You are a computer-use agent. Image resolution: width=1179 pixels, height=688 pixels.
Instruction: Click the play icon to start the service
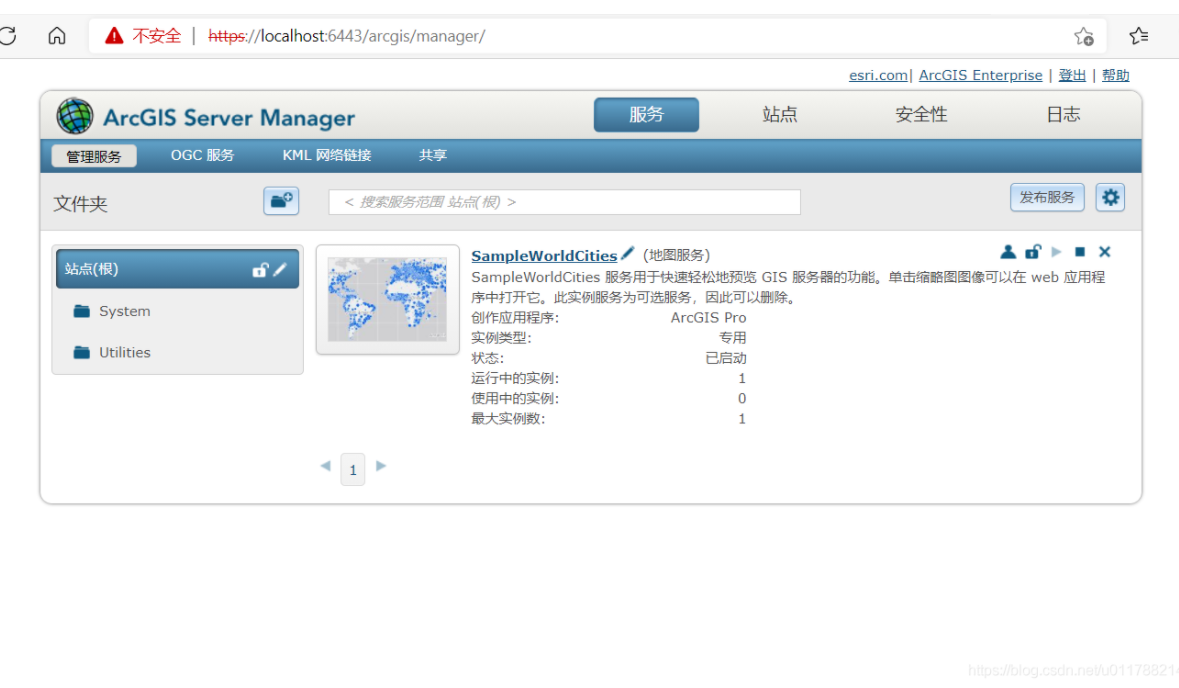[1057, 251]
